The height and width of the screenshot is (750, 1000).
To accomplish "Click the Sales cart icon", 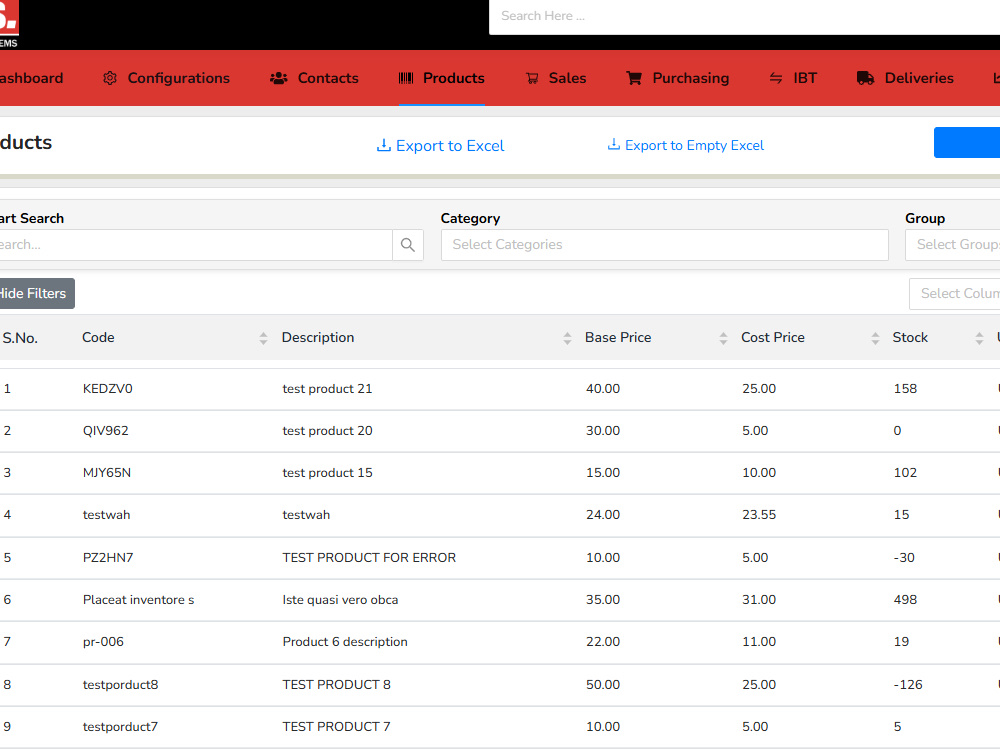I will (532, 78).
